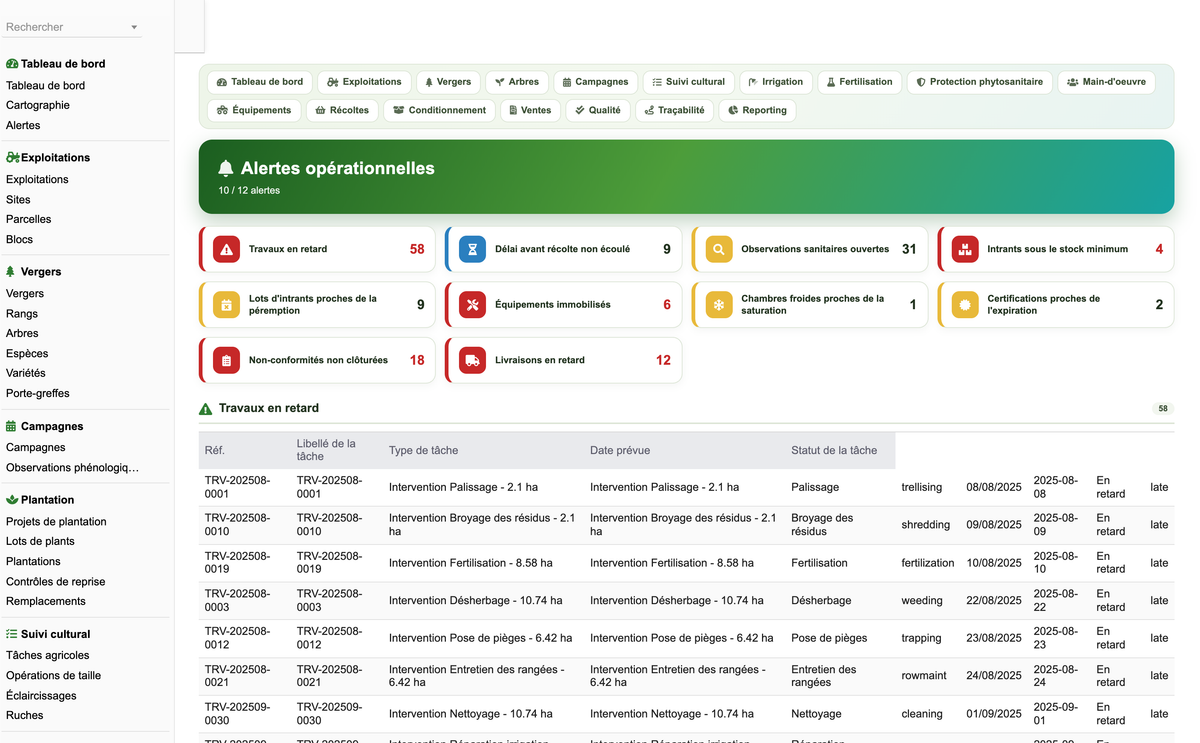Click the Réf. column header
The image size is (1200, 743).
245,450
